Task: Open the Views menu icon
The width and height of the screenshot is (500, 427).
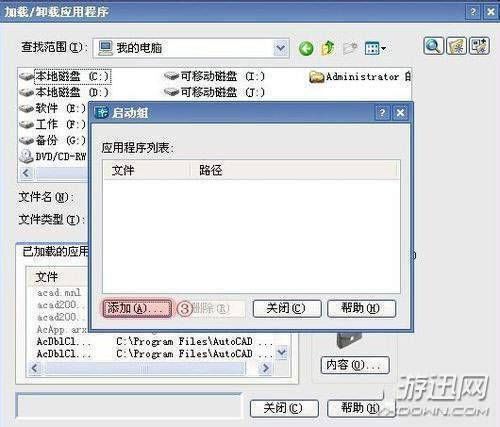Action: tap(375, 49)
